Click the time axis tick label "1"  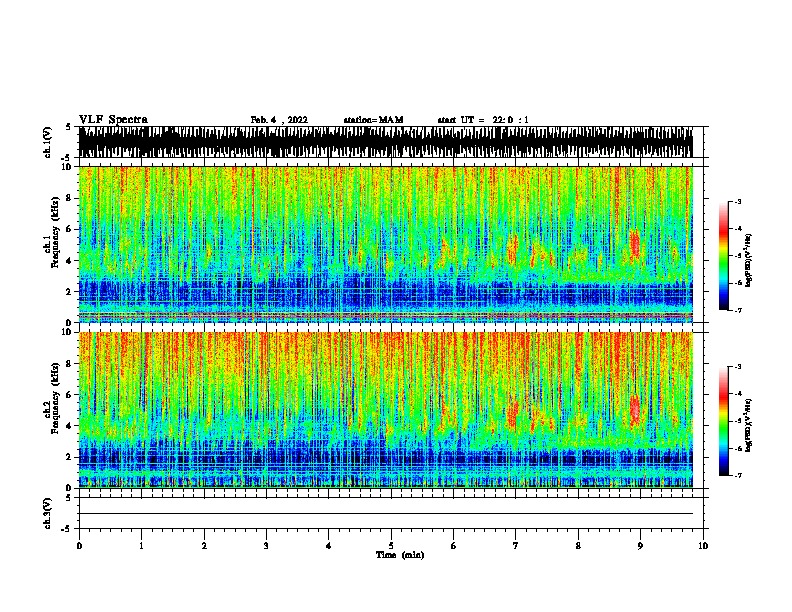141,546
